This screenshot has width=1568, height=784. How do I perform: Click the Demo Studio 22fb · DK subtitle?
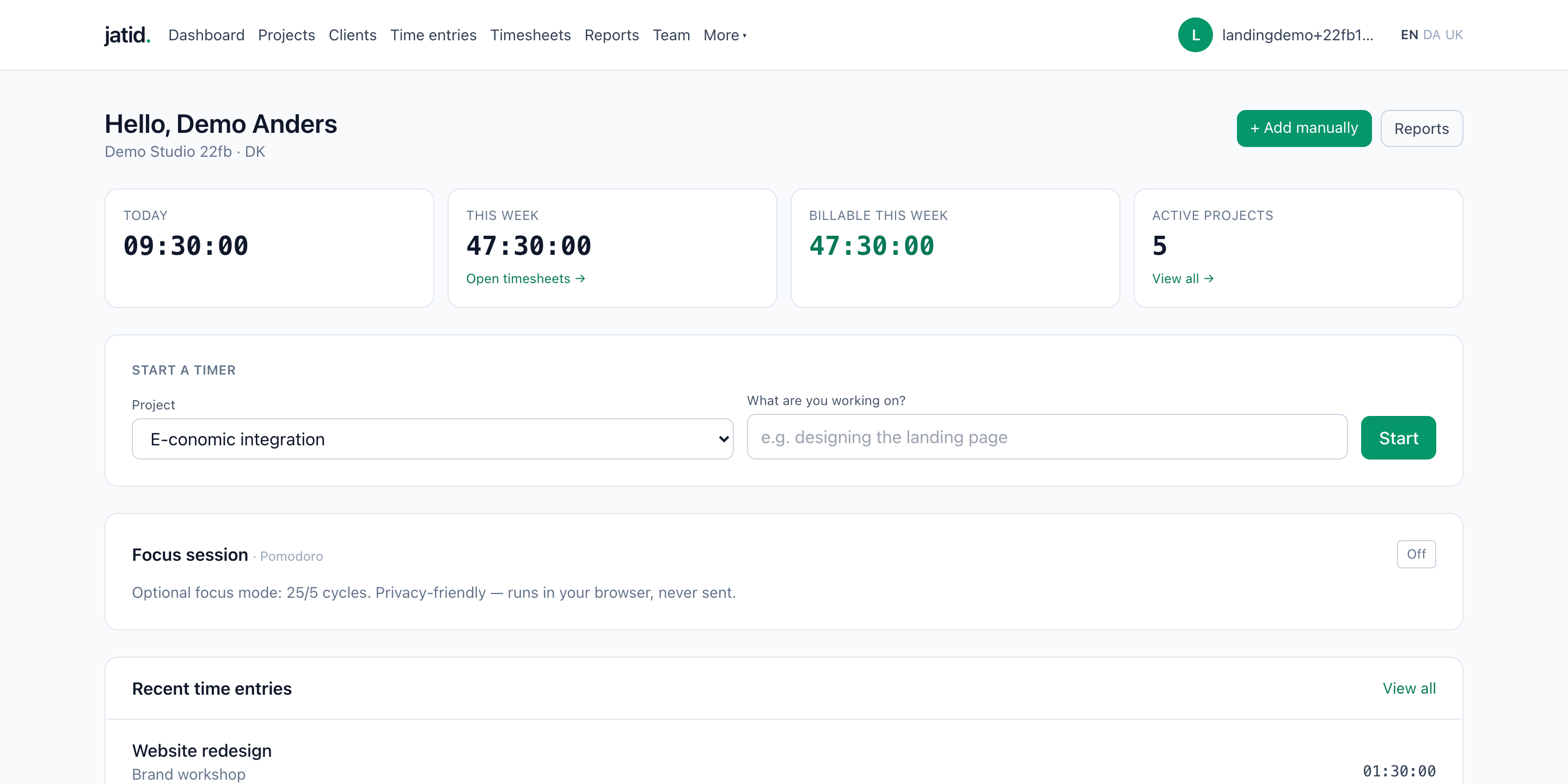click(185, 151)
